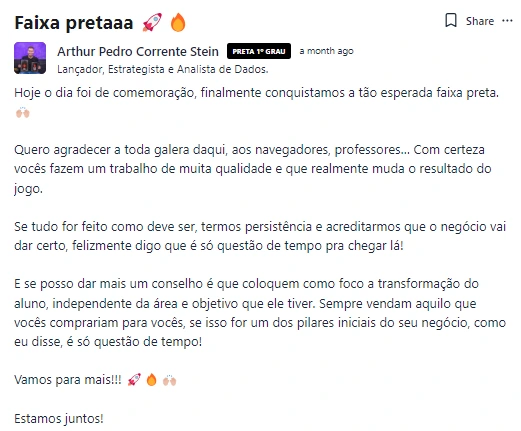Click the paragraph starting 'E se posso dar mais'
This screenshot has width=521, height=431.
(260, 313)
